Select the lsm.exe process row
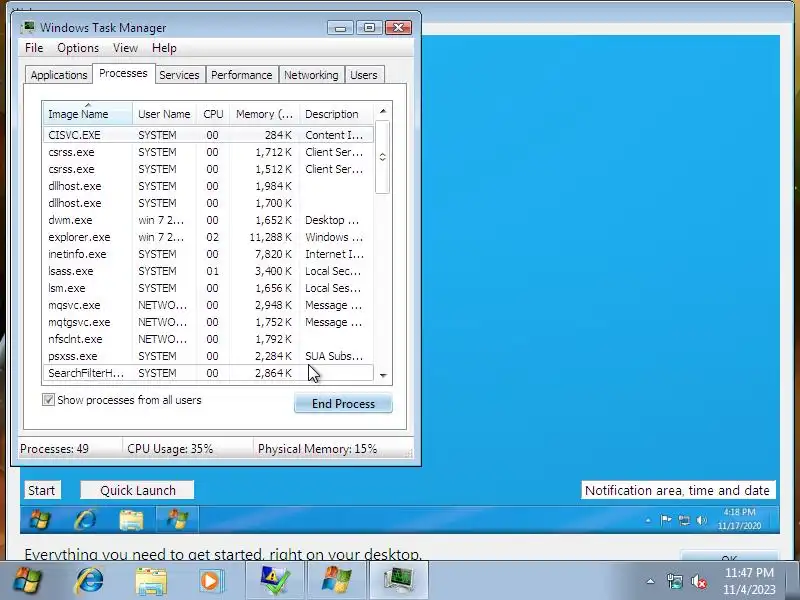This screenshot has height=600, width=800. (x=208, y=288)
